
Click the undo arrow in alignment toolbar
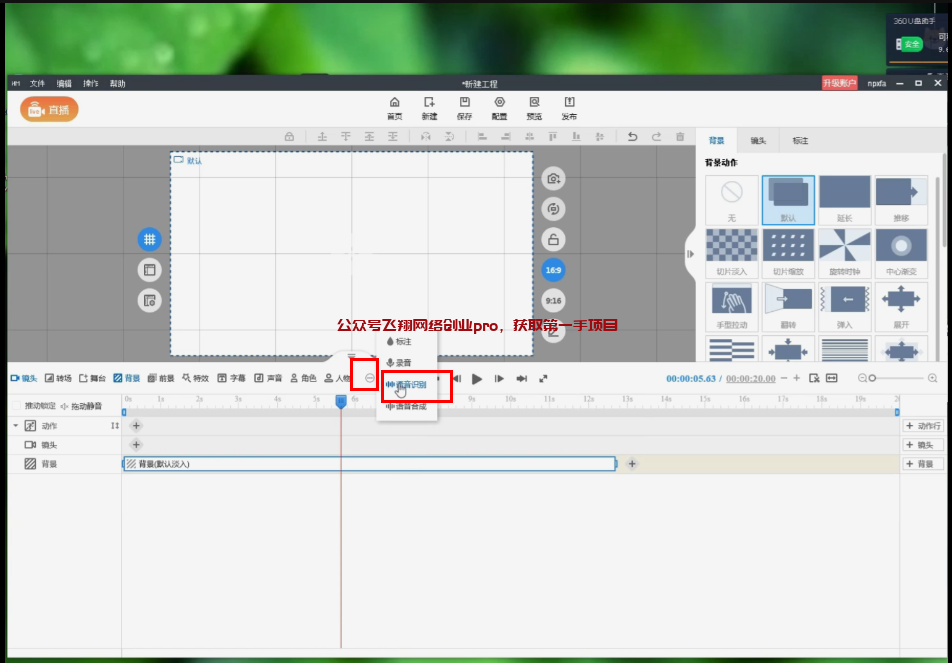click(x=632, y=137)
